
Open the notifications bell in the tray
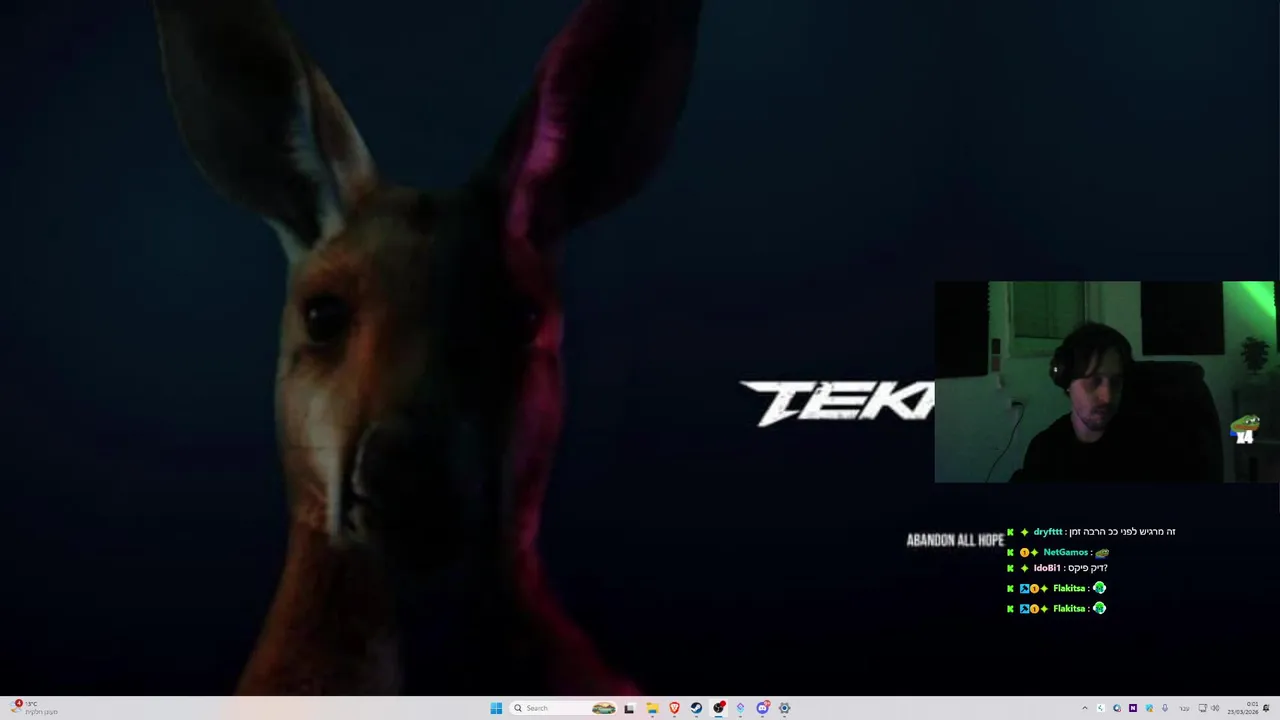point(1266,708)
